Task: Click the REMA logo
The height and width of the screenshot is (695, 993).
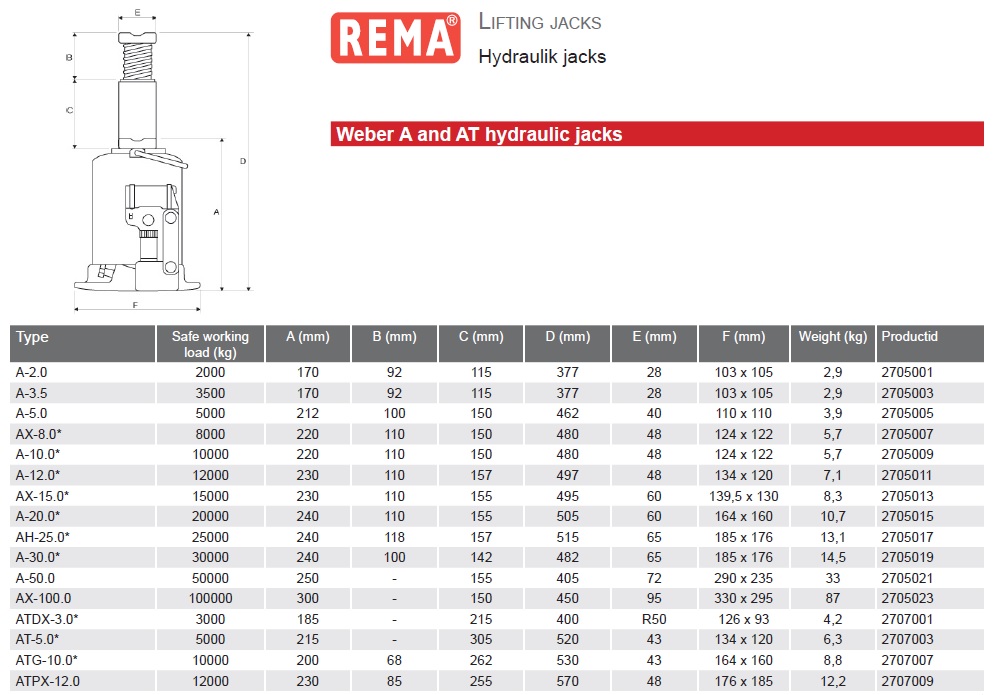Action: click(x=395, y=39)
